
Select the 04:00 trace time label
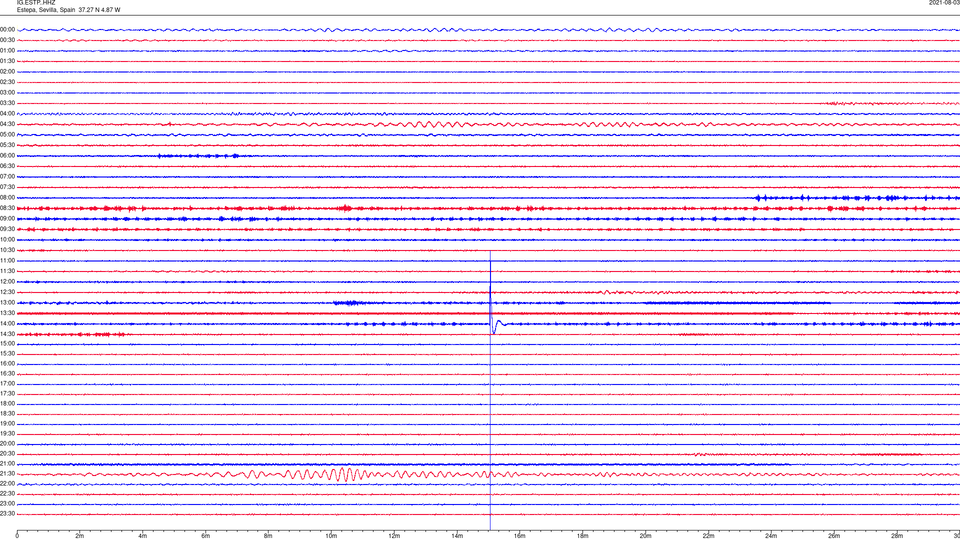7,114
